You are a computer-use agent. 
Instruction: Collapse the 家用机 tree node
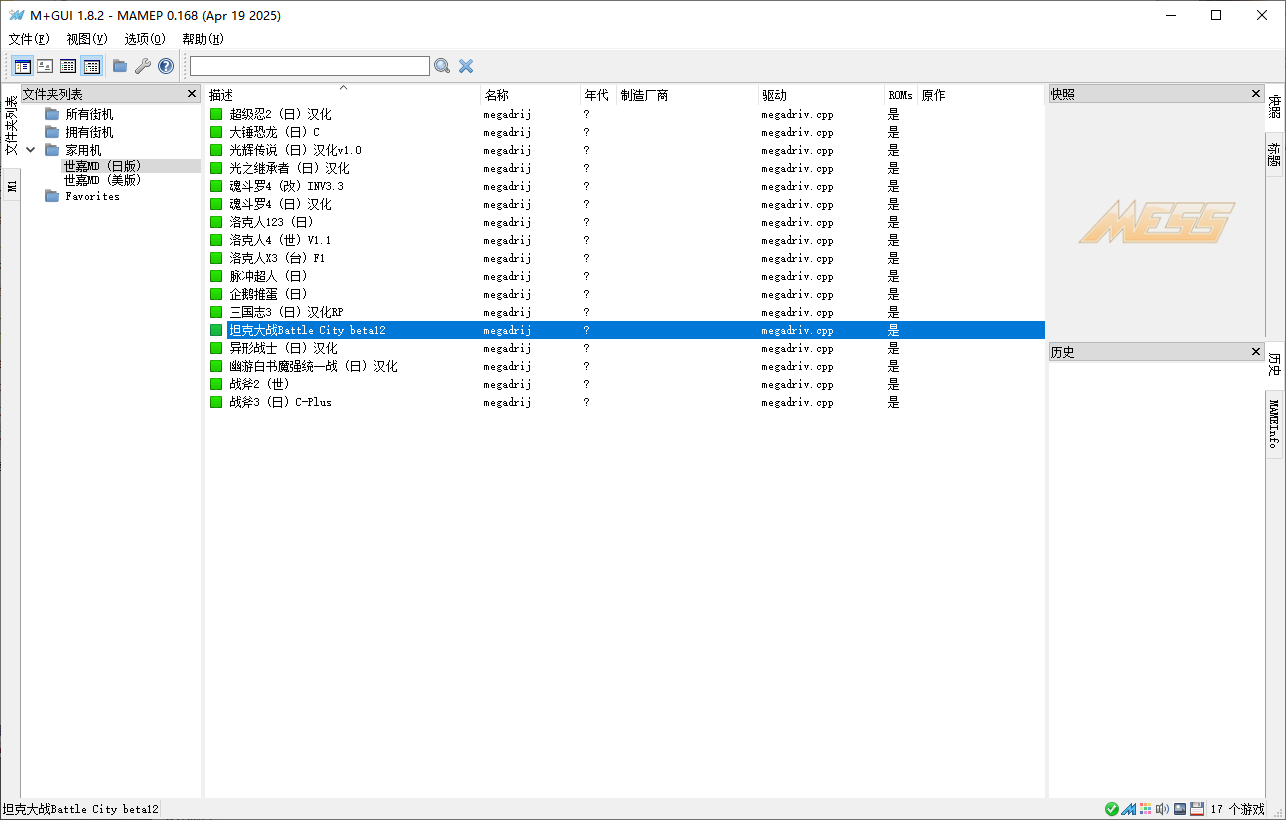pos(30,150)
